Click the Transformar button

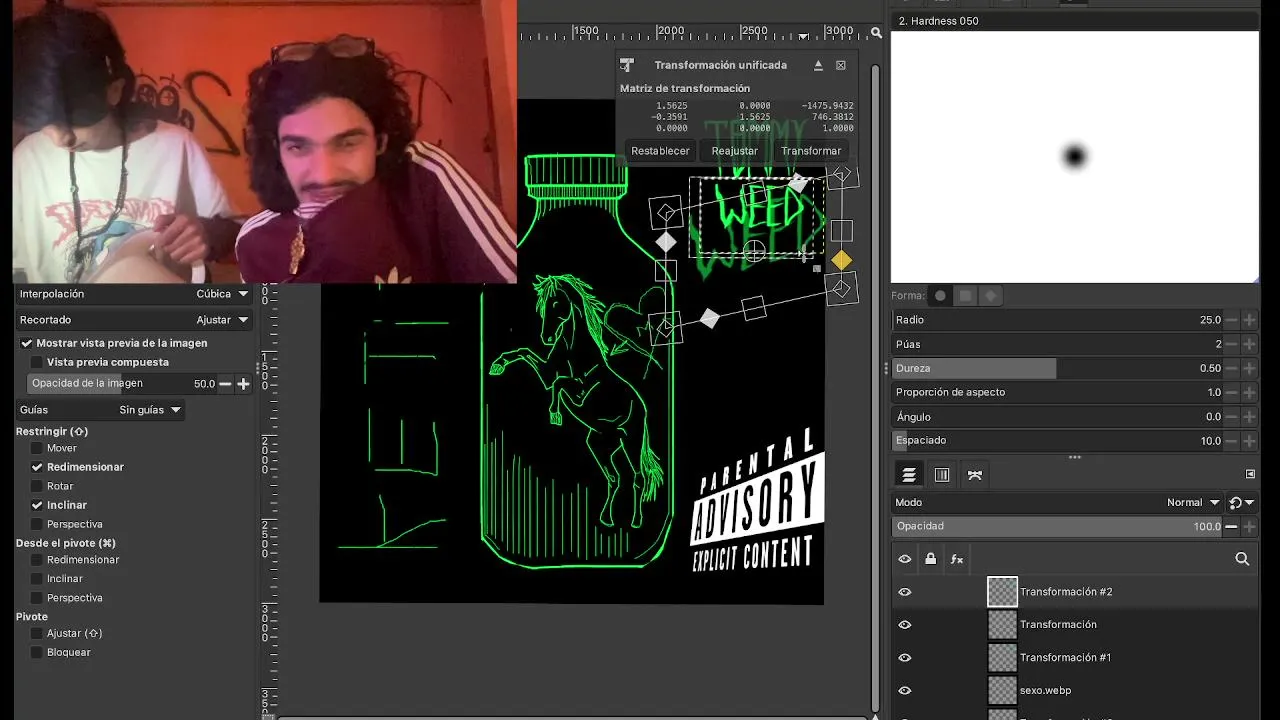[x=811, y=151]
